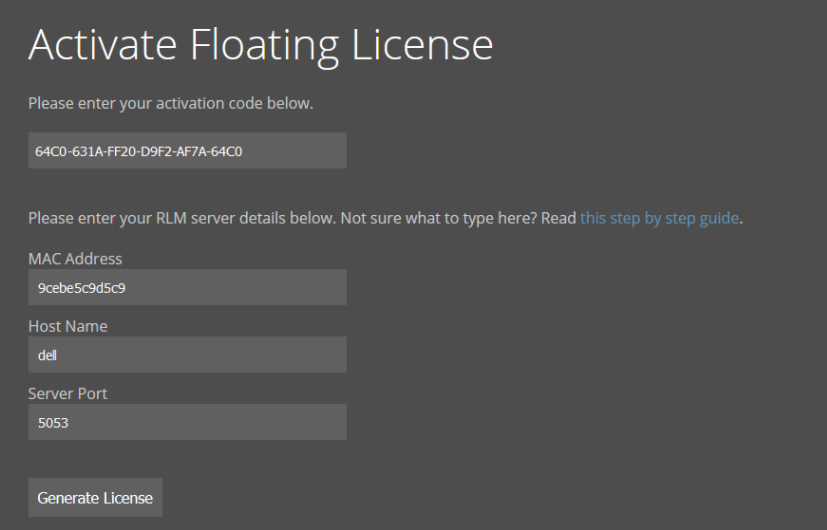Click the word 'Read' before the guide link
The width and height of the screenshot is (827, 530).
(x=559, y=218)
